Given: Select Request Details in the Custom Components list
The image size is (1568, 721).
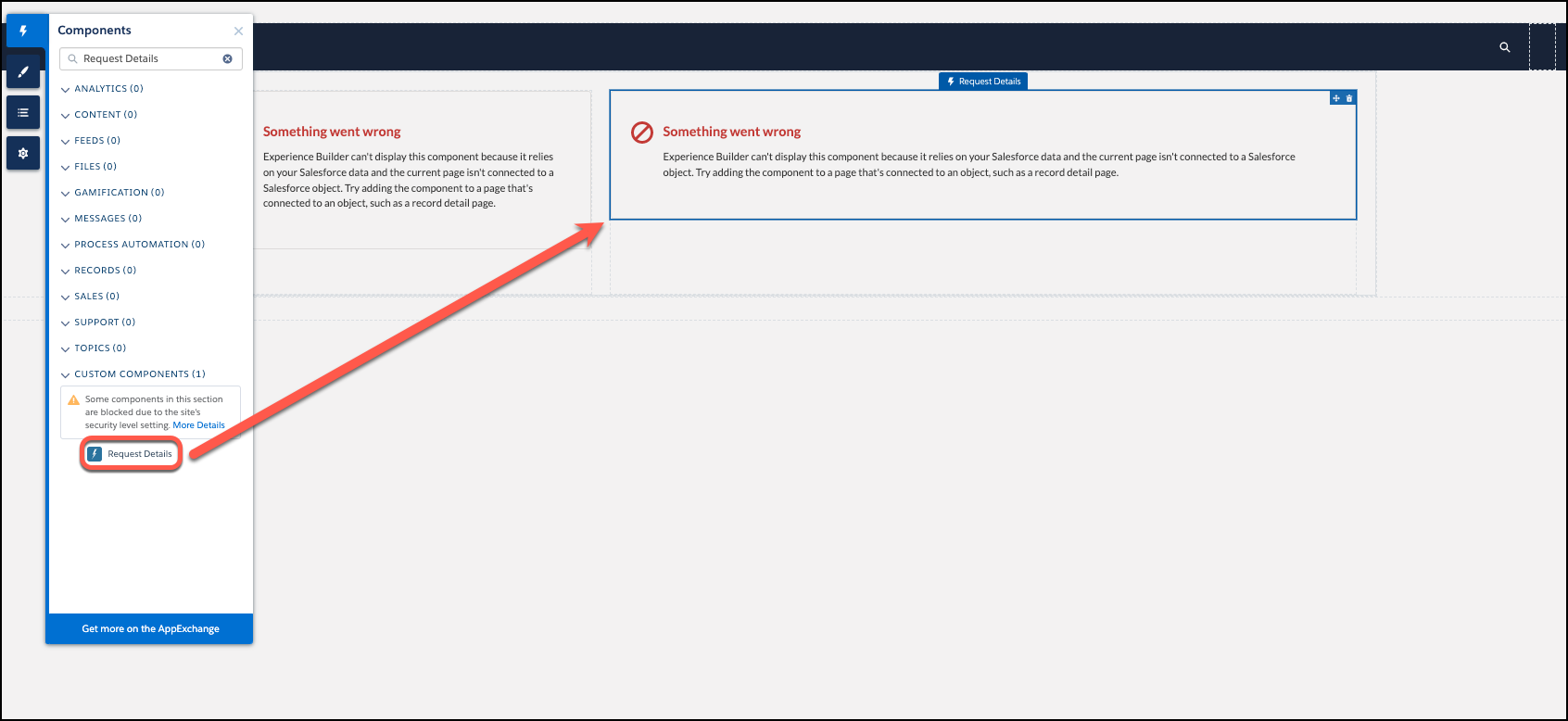Looking at the screenshot, I should [131, 454].
